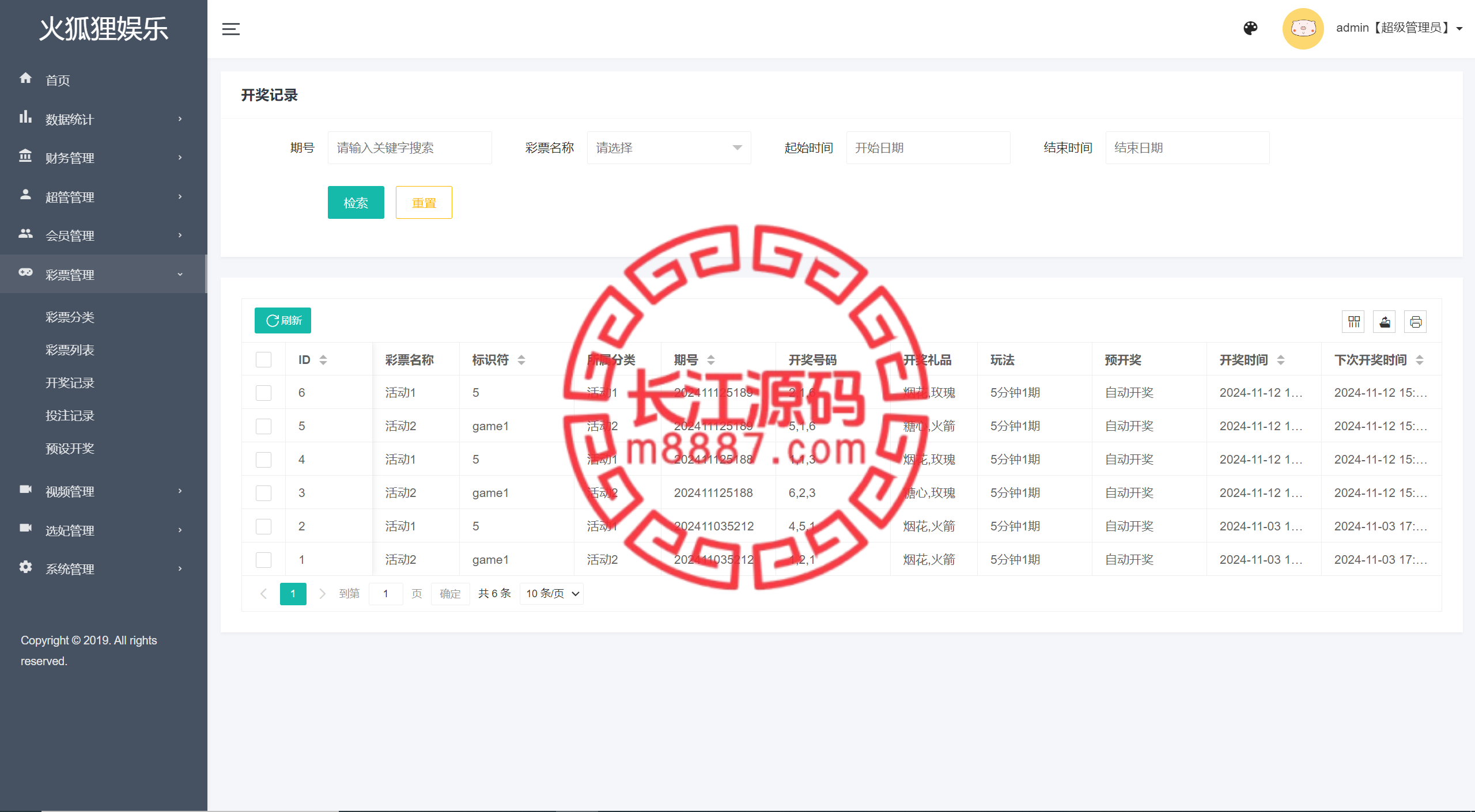Image resolution: width=1475 pixels, height=812 pixels.
Task: Click the 系统管理 gear icon
Action: (x=25, y=567)
